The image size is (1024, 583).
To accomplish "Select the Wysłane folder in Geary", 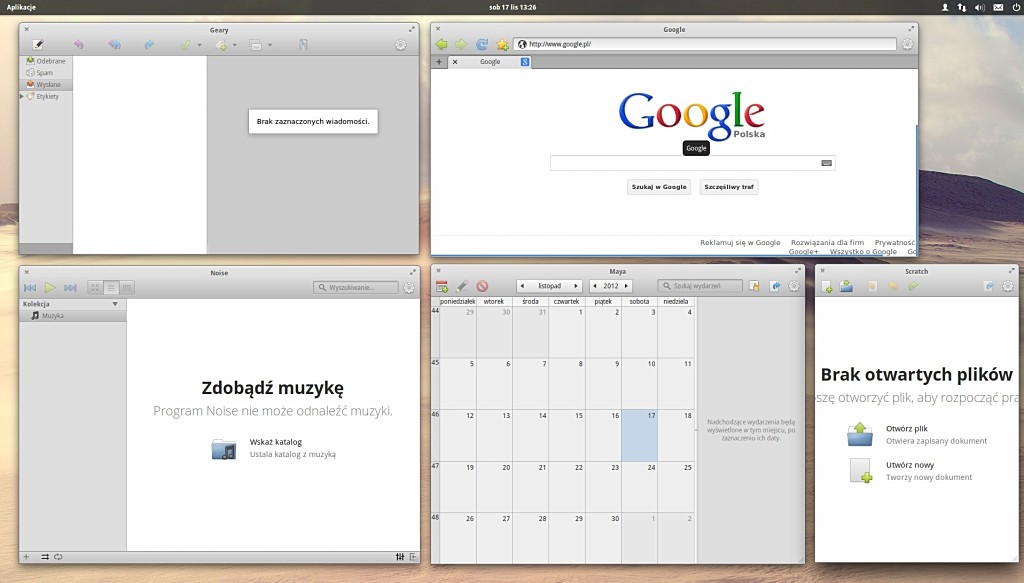I will [46, 84].
